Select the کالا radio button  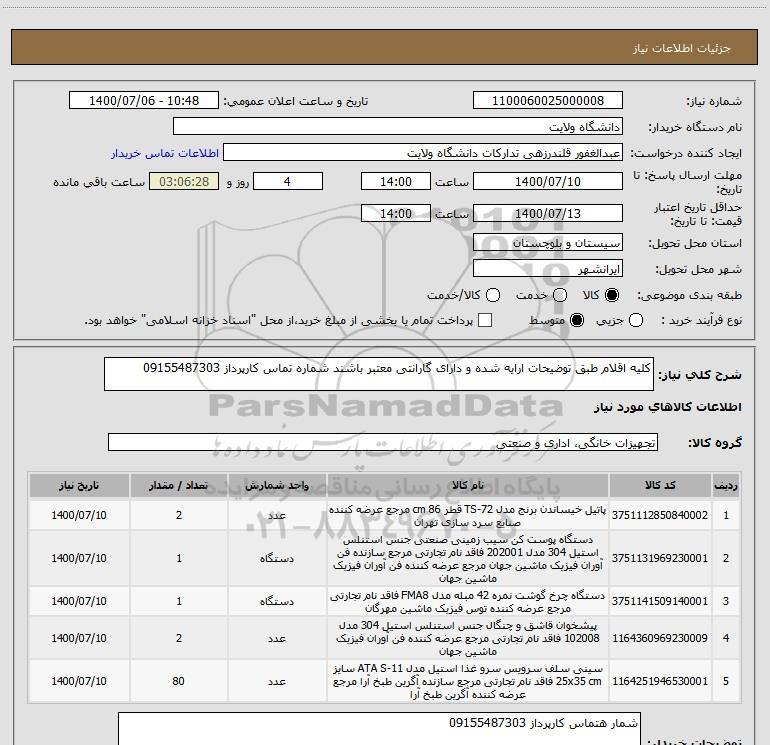[x=612, y=295]
